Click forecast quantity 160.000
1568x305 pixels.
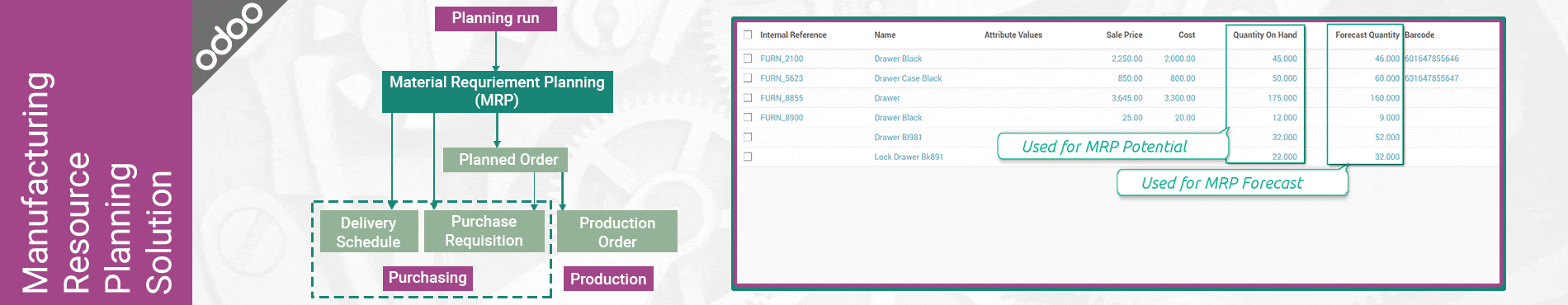pos(1385,98)
